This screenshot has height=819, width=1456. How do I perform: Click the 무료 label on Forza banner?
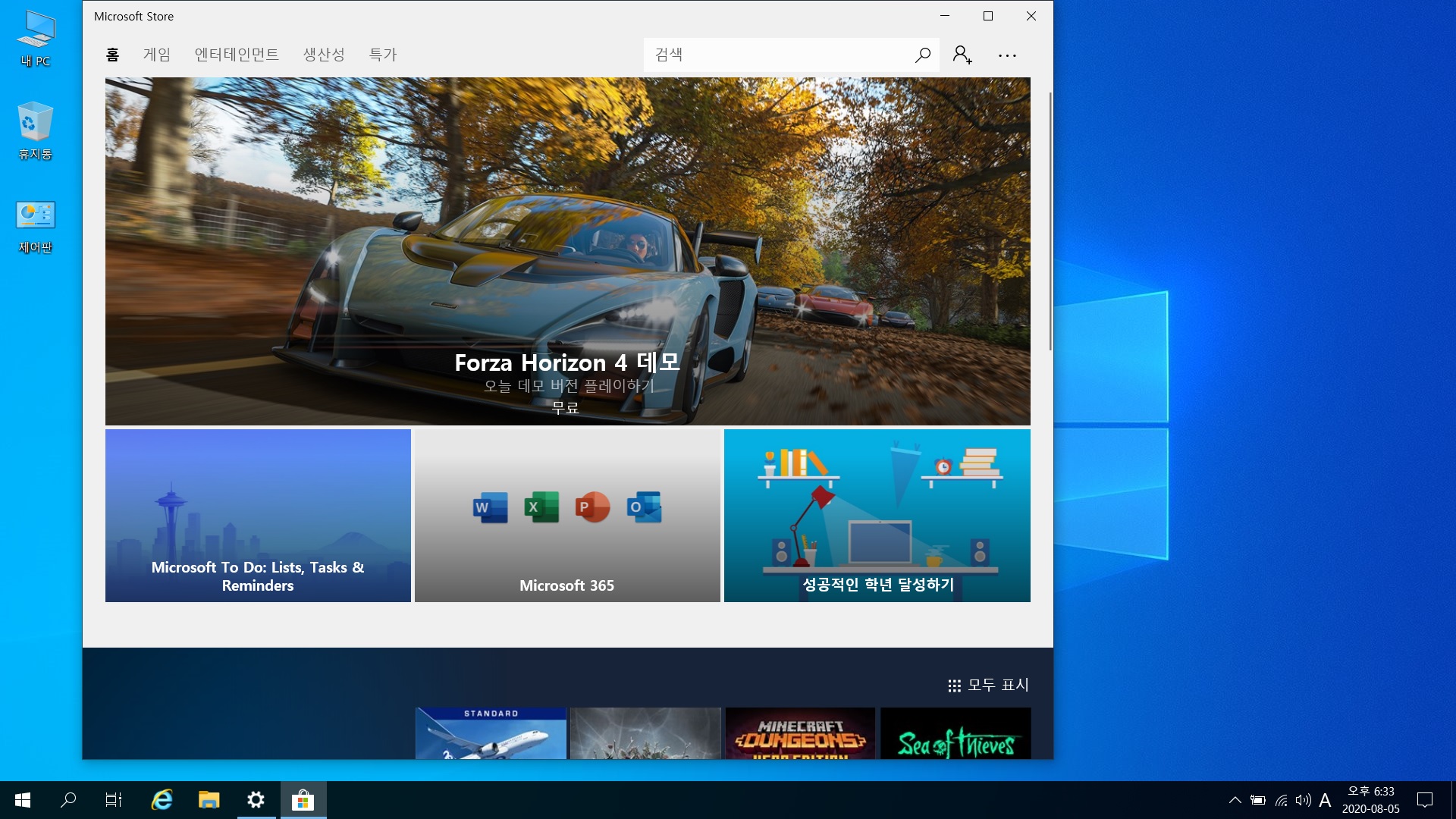click(x=566, y=408)
